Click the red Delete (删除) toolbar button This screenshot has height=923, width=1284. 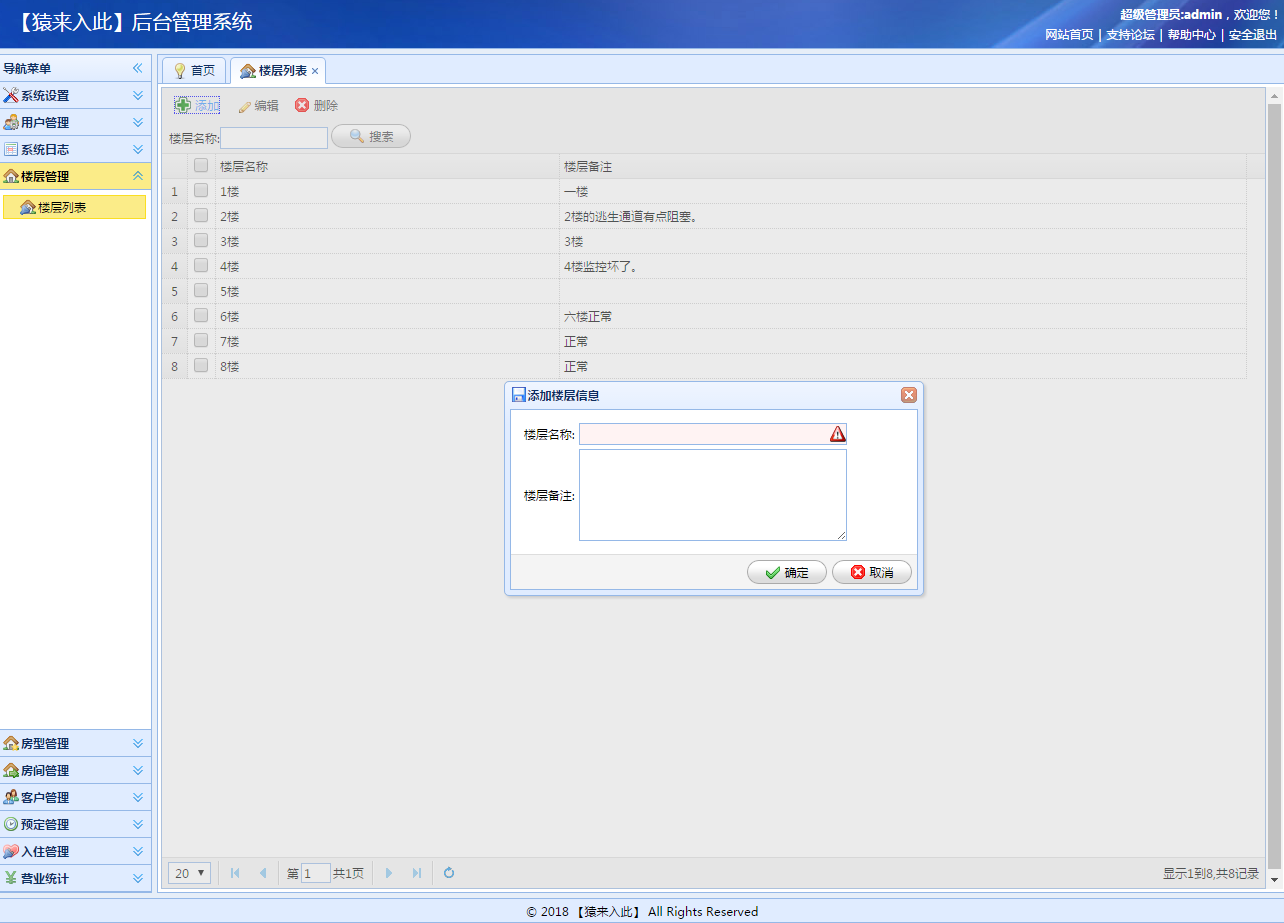point(317,105)
